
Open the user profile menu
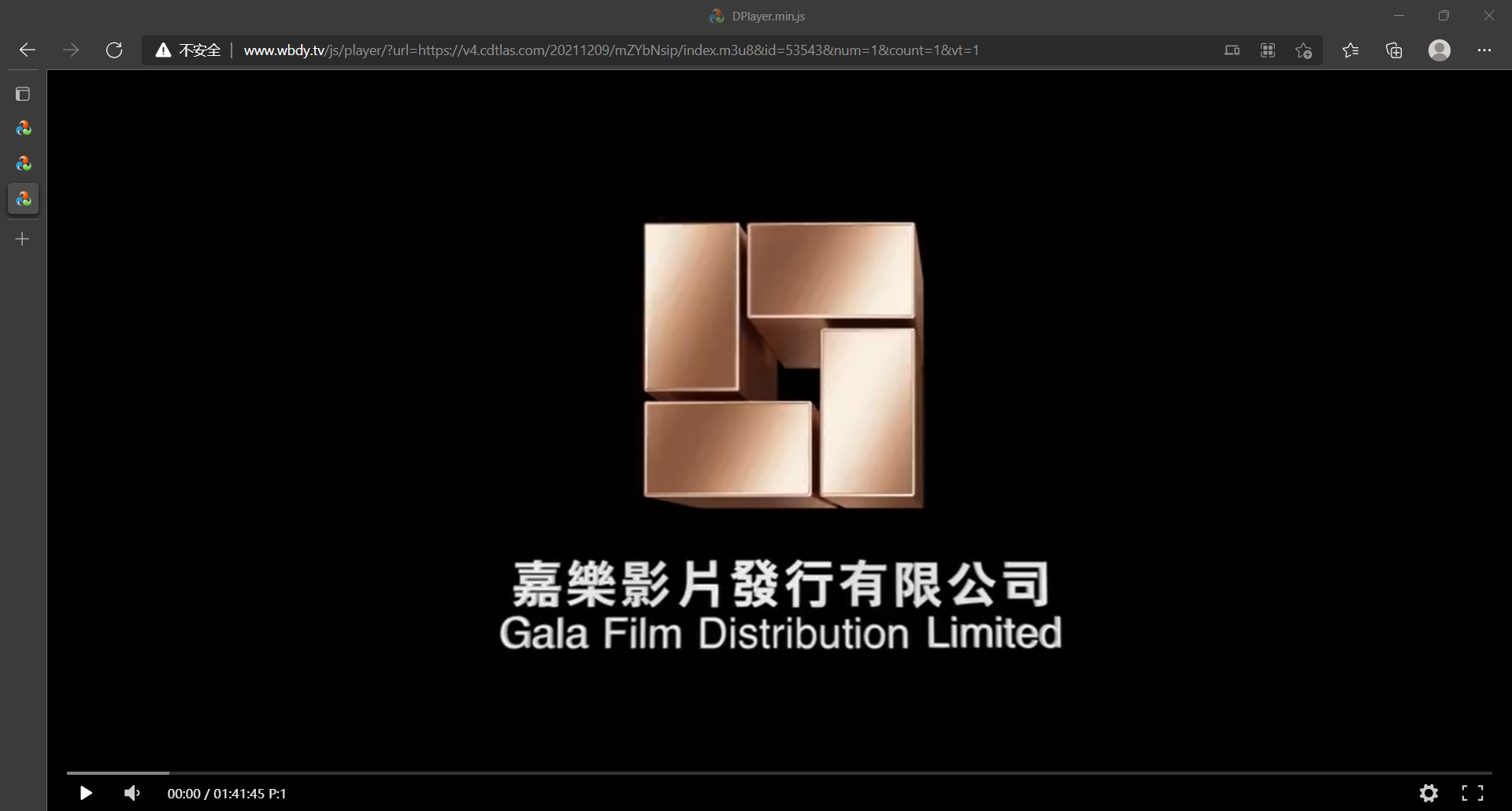click(x=1440, y=50)
